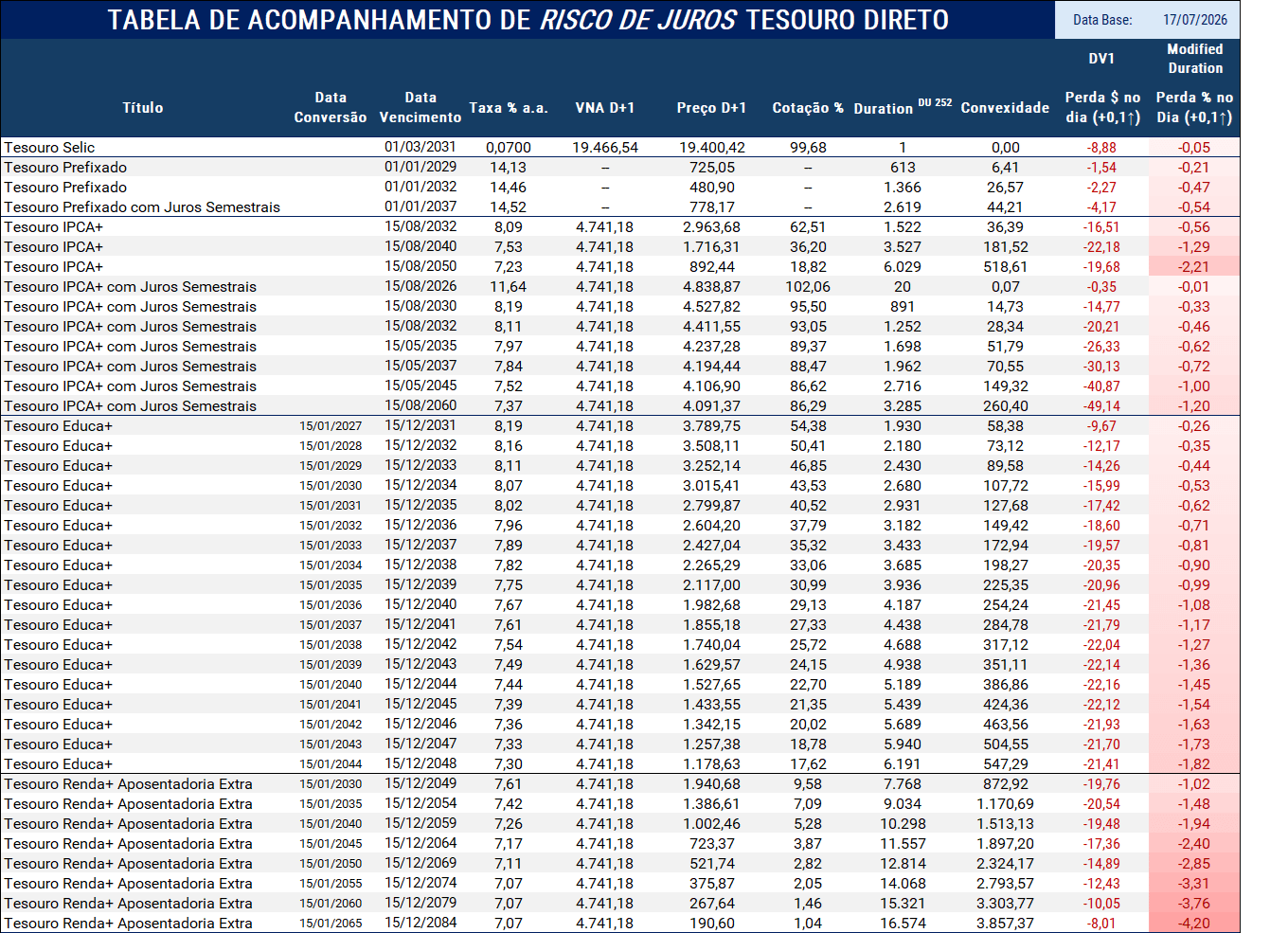Image resolution: width=1288 pixels, height=933 pixels.
Task: Click the conversion date 15/01/2044
Action: coord(331,764)
